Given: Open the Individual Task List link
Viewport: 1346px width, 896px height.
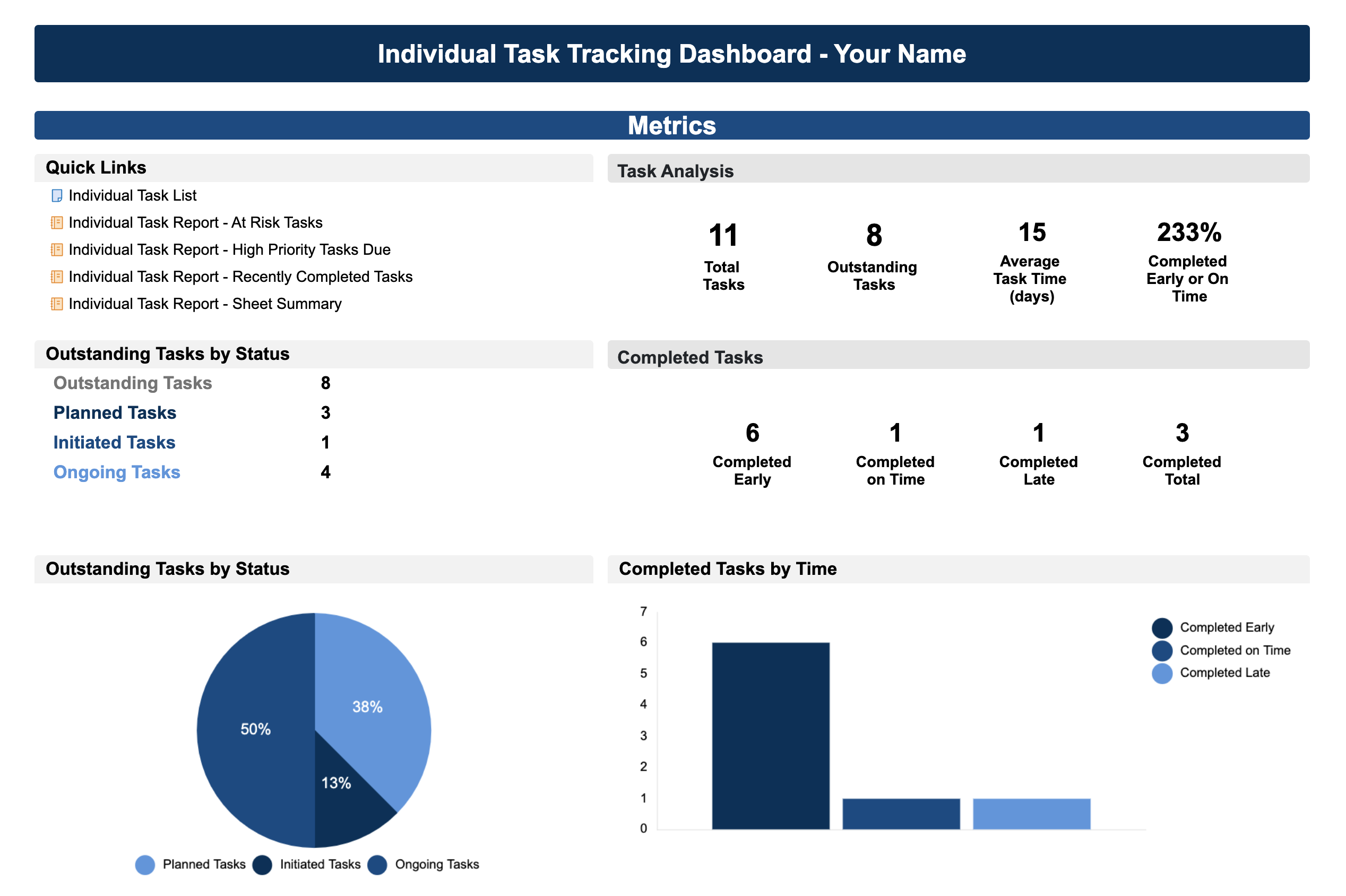Looking at the screenshot, I should coord(132,196).
